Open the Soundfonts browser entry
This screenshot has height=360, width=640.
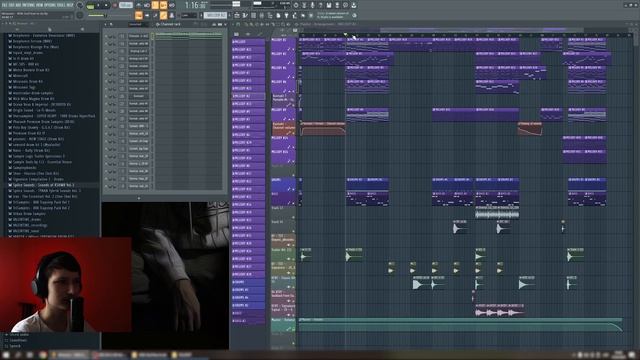18,340
